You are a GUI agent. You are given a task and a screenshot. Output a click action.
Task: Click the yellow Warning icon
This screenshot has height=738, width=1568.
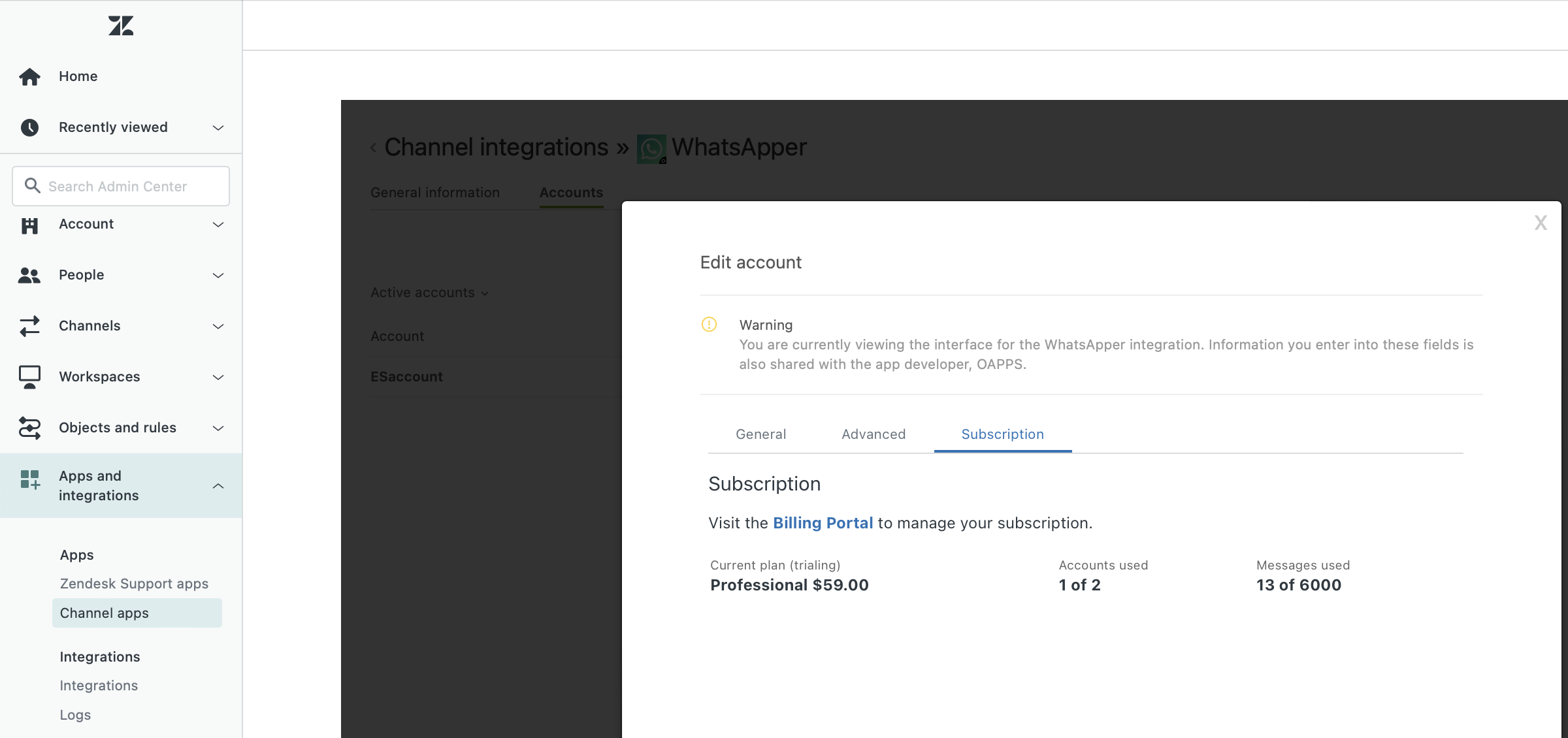[709, 324]
